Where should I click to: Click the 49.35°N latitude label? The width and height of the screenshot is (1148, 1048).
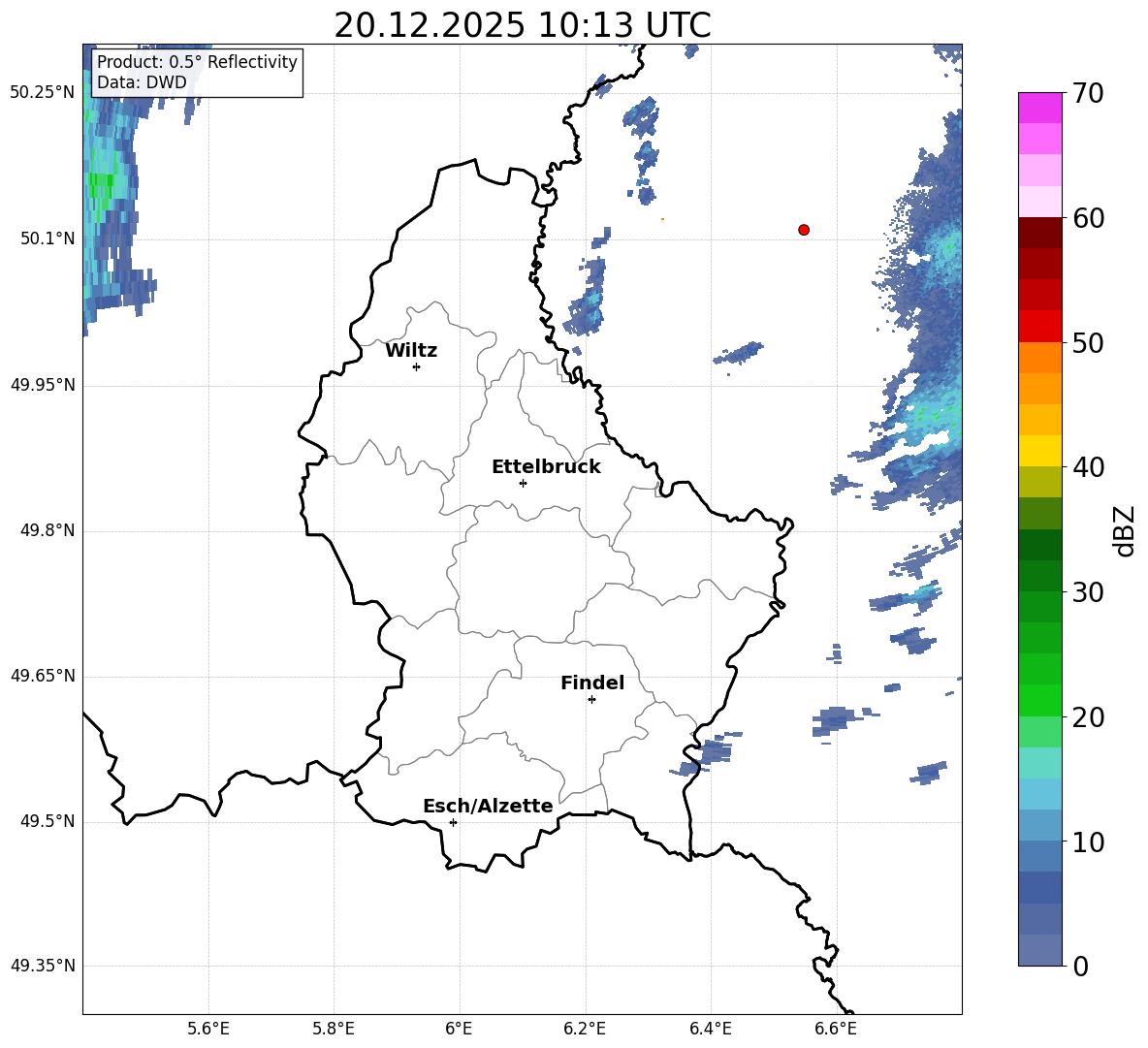(43, 966)
